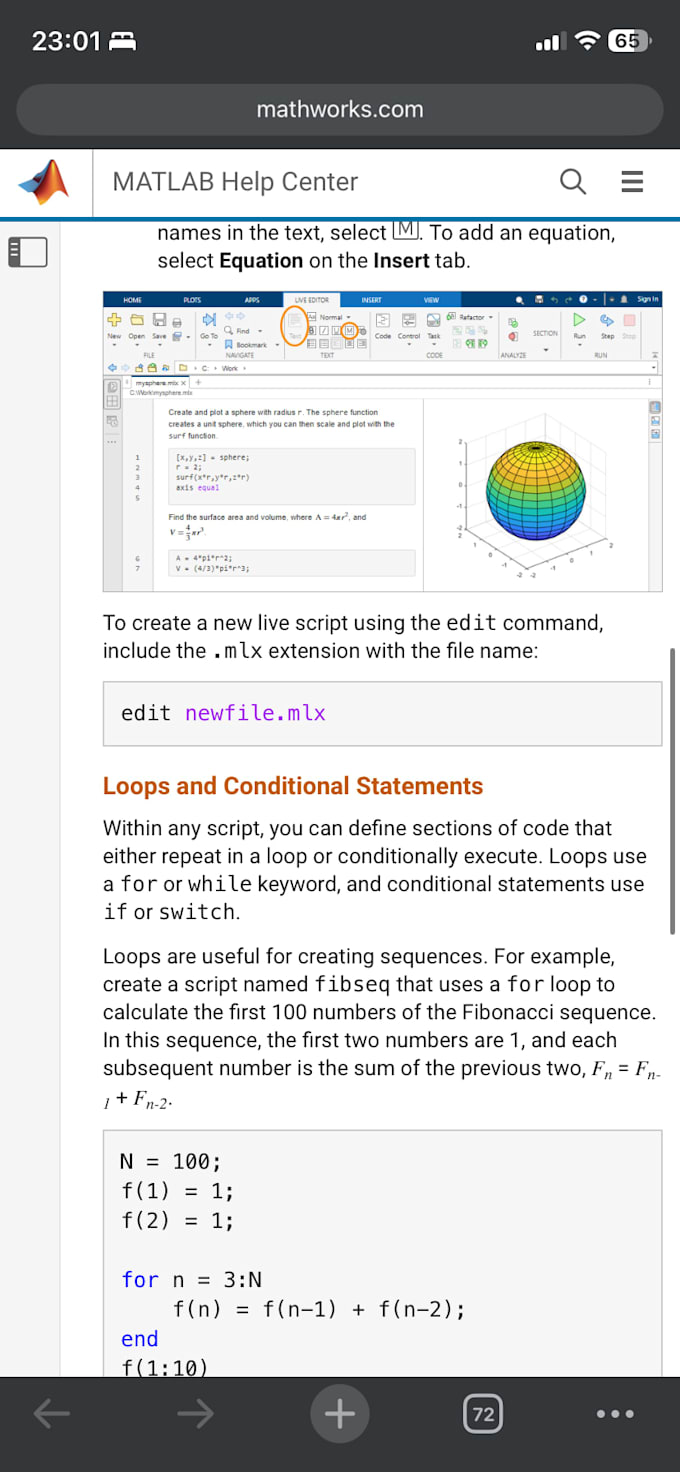Tap the colored sphere surface plot
Screen dimensions: 680x1472
pos(535,489)
